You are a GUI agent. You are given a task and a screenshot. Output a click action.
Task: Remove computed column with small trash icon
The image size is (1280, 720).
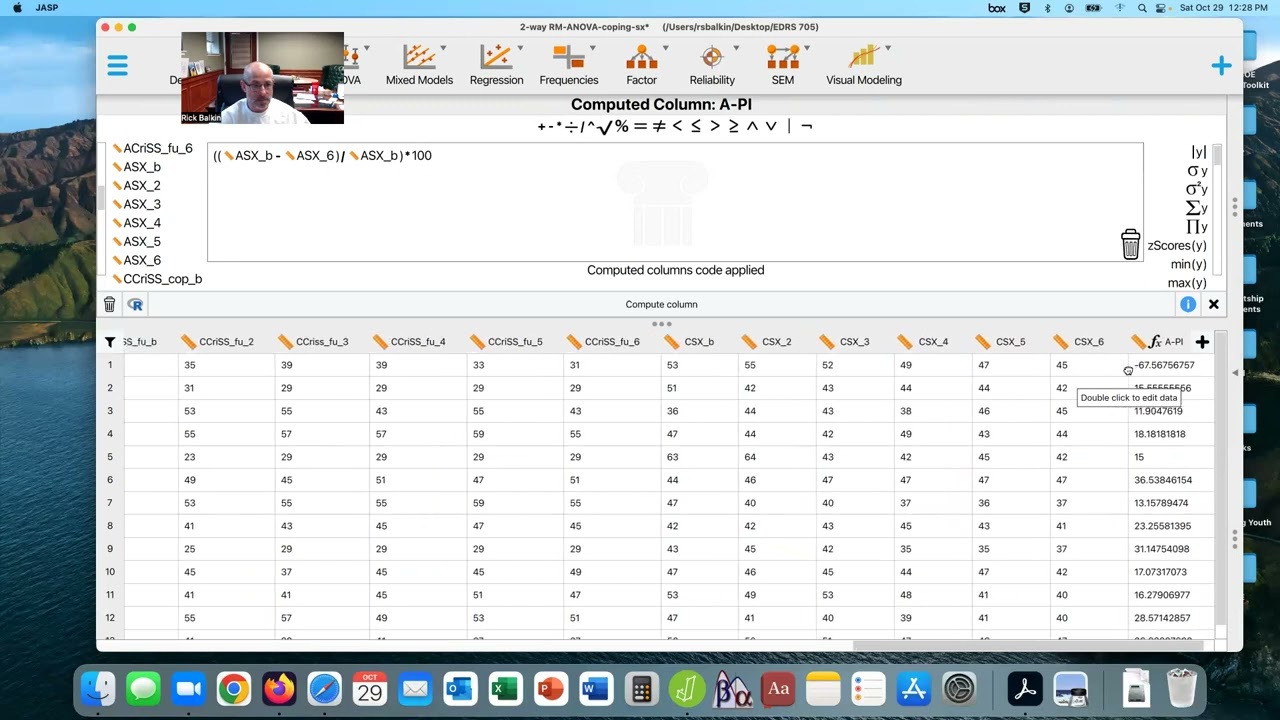pyautogui.click(x=109, y=304)
